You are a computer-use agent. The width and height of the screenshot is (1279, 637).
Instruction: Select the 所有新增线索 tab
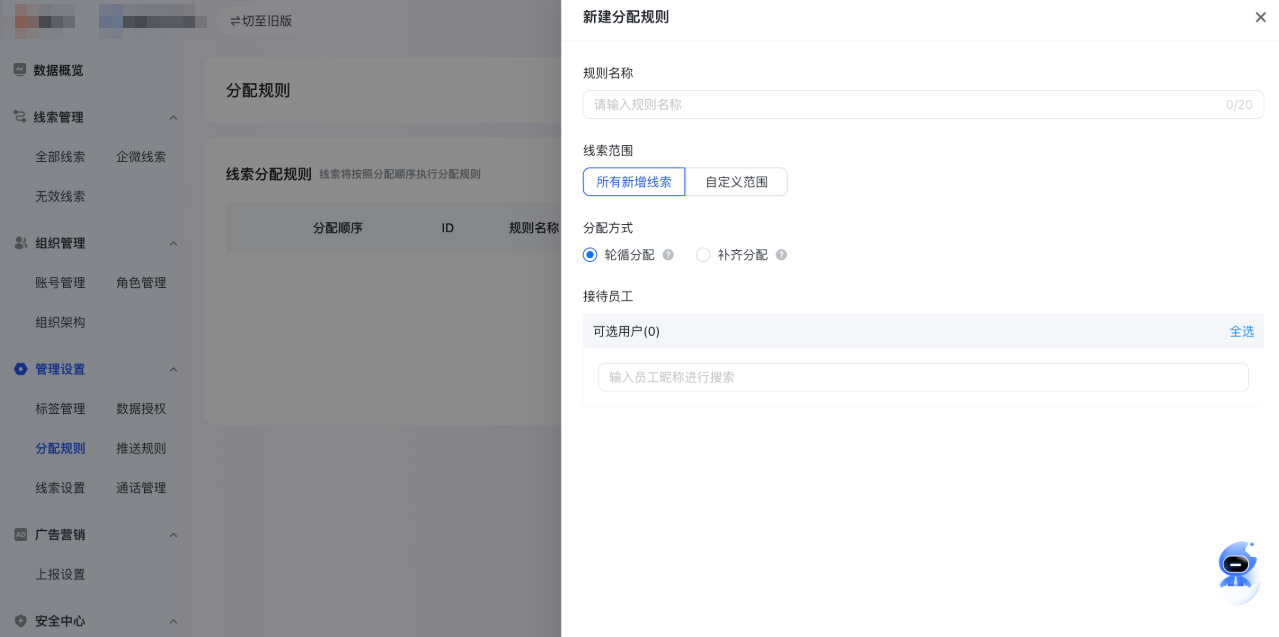[x=633, y=181]
